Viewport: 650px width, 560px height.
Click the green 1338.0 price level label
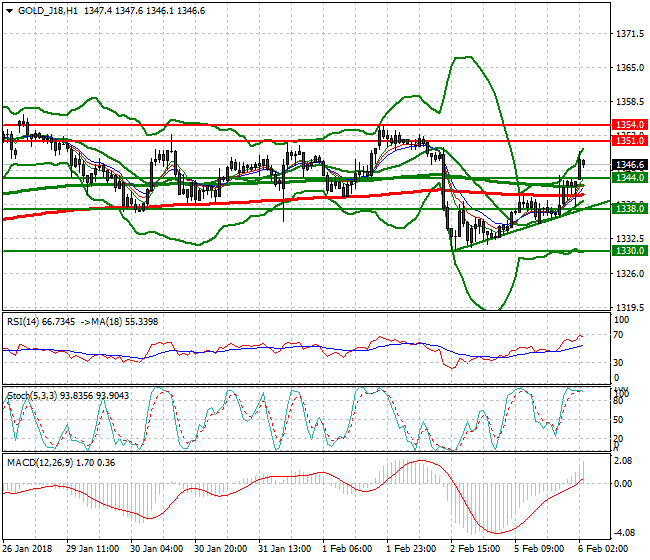pos(628,208)
